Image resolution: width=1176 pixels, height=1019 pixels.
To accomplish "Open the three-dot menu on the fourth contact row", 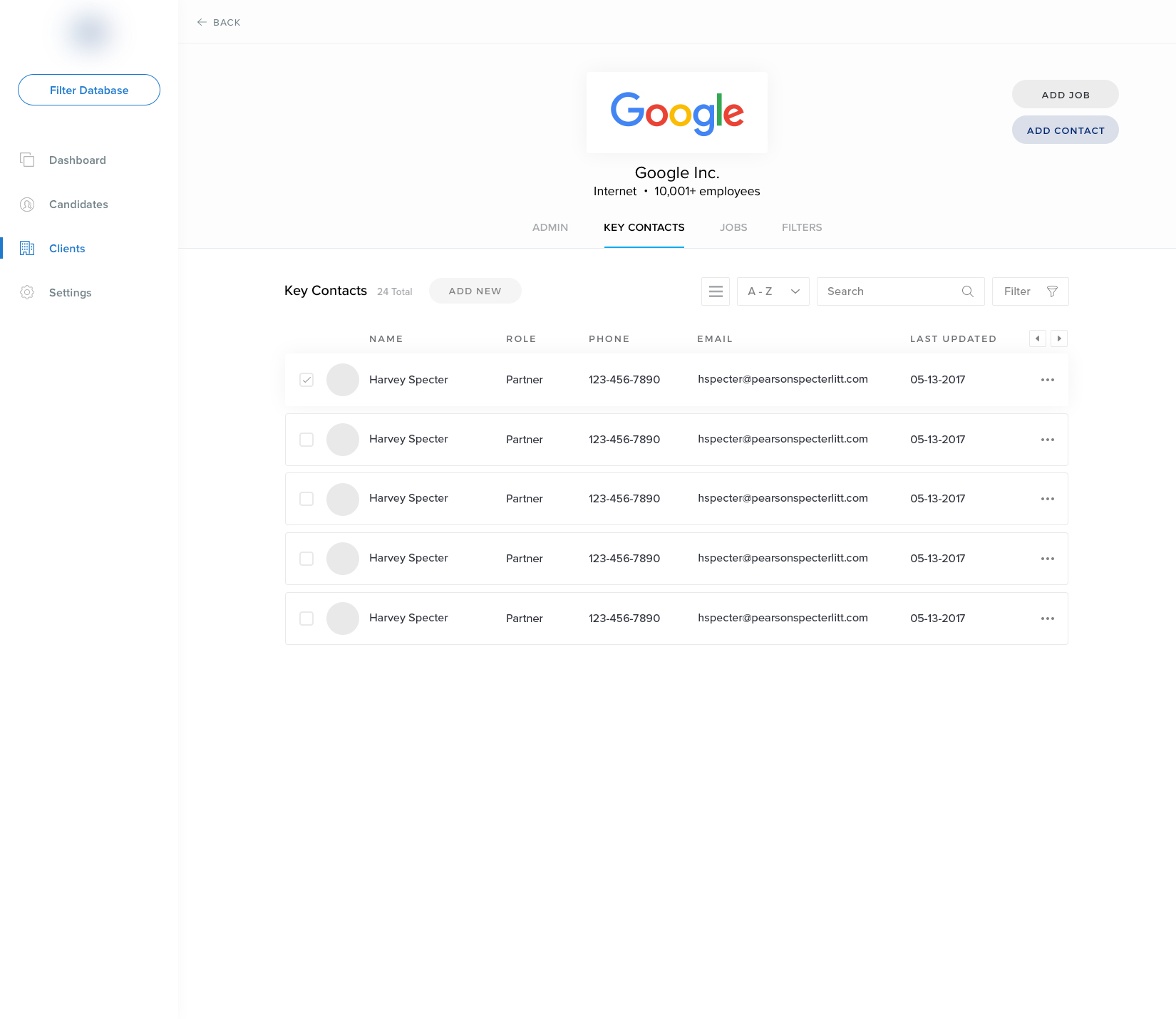I will tap(1048, 559).
